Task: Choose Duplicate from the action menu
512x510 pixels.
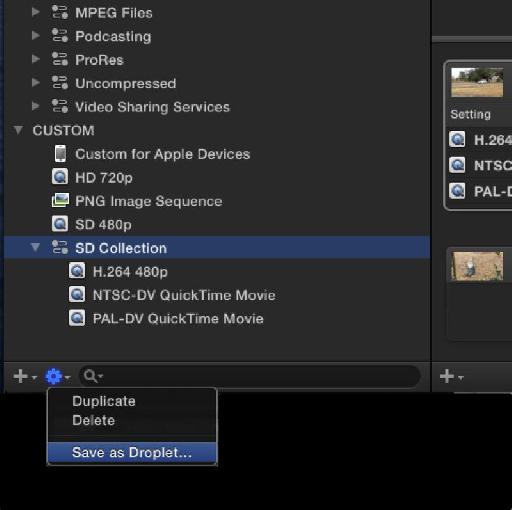Action: [104, 401]
